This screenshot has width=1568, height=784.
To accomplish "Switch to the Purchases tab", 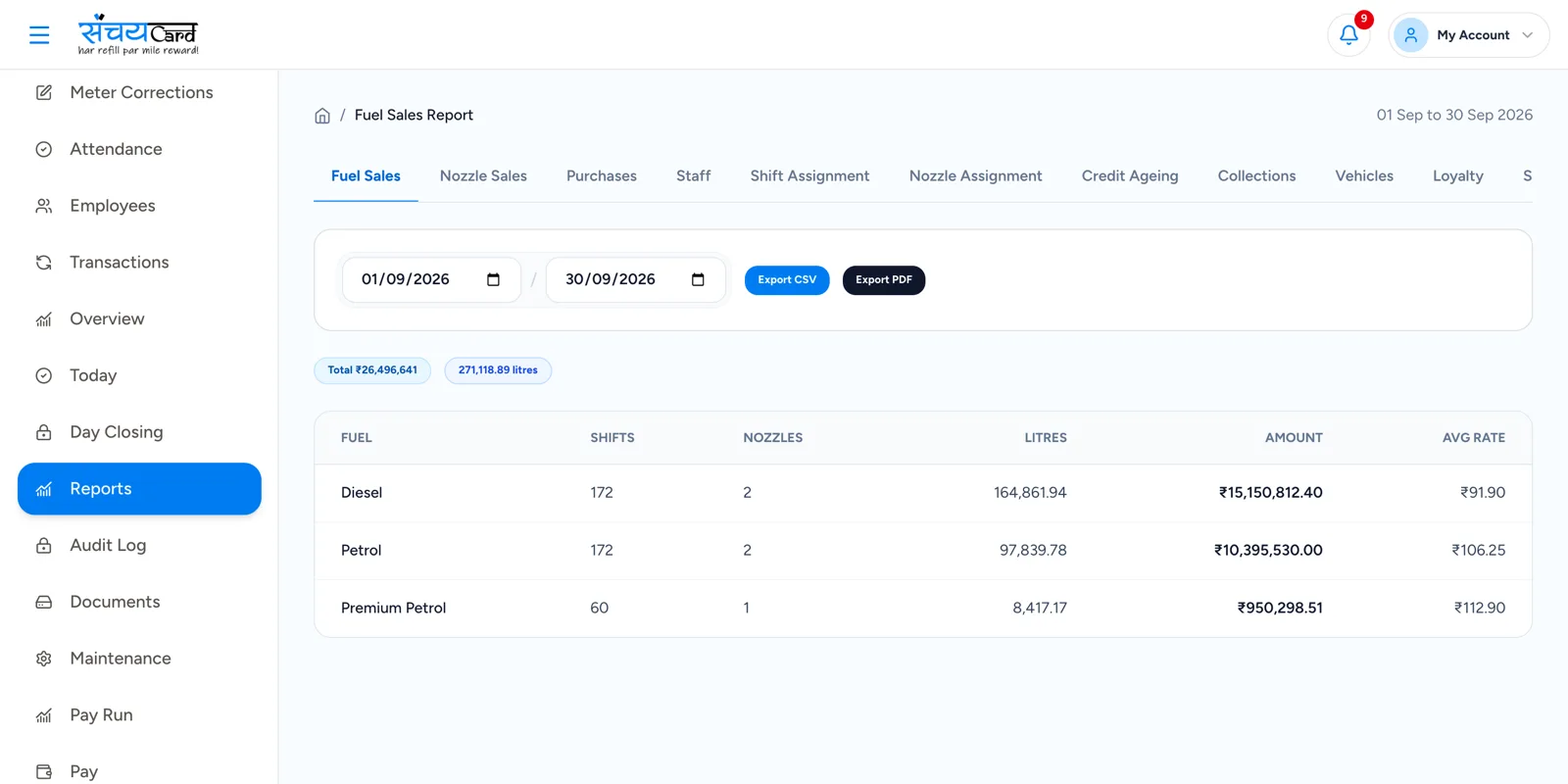I will pyautogui.click(x=602, y=176).
